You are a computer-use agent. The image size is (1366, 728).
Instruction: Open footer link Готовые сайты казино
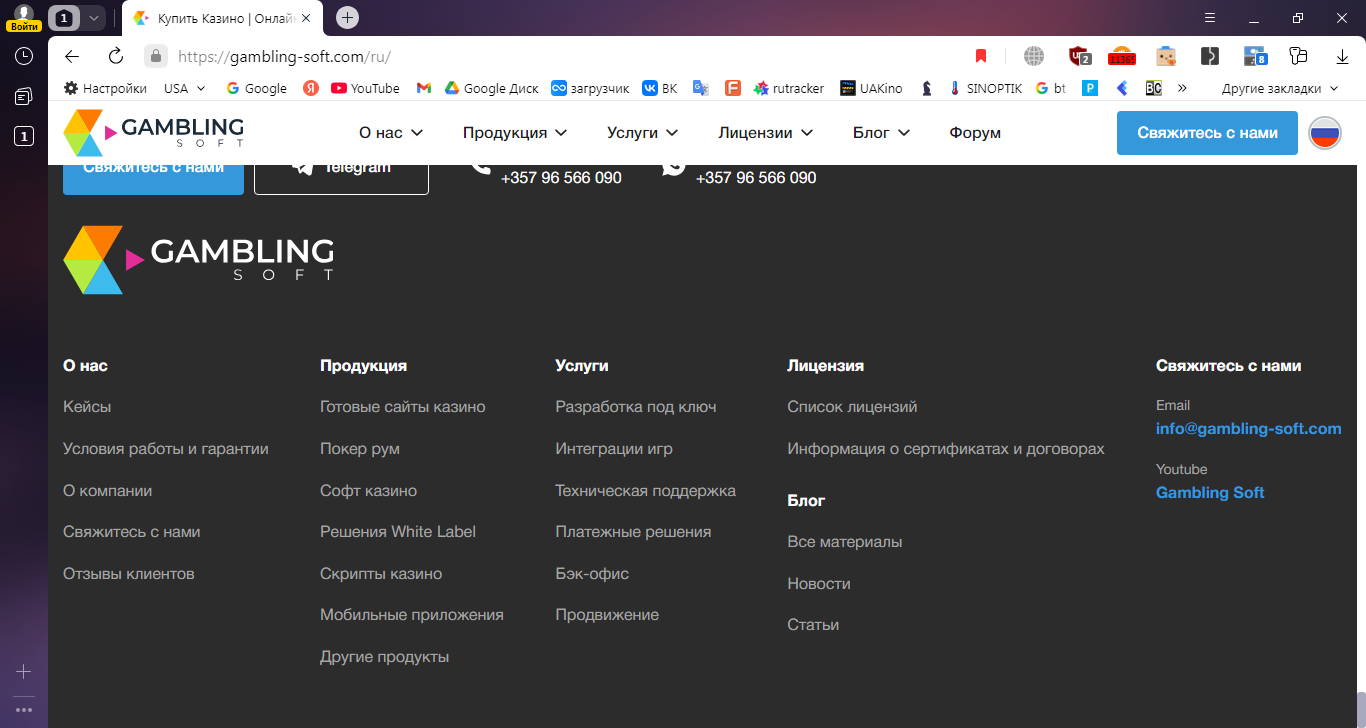tap(403, 407)
